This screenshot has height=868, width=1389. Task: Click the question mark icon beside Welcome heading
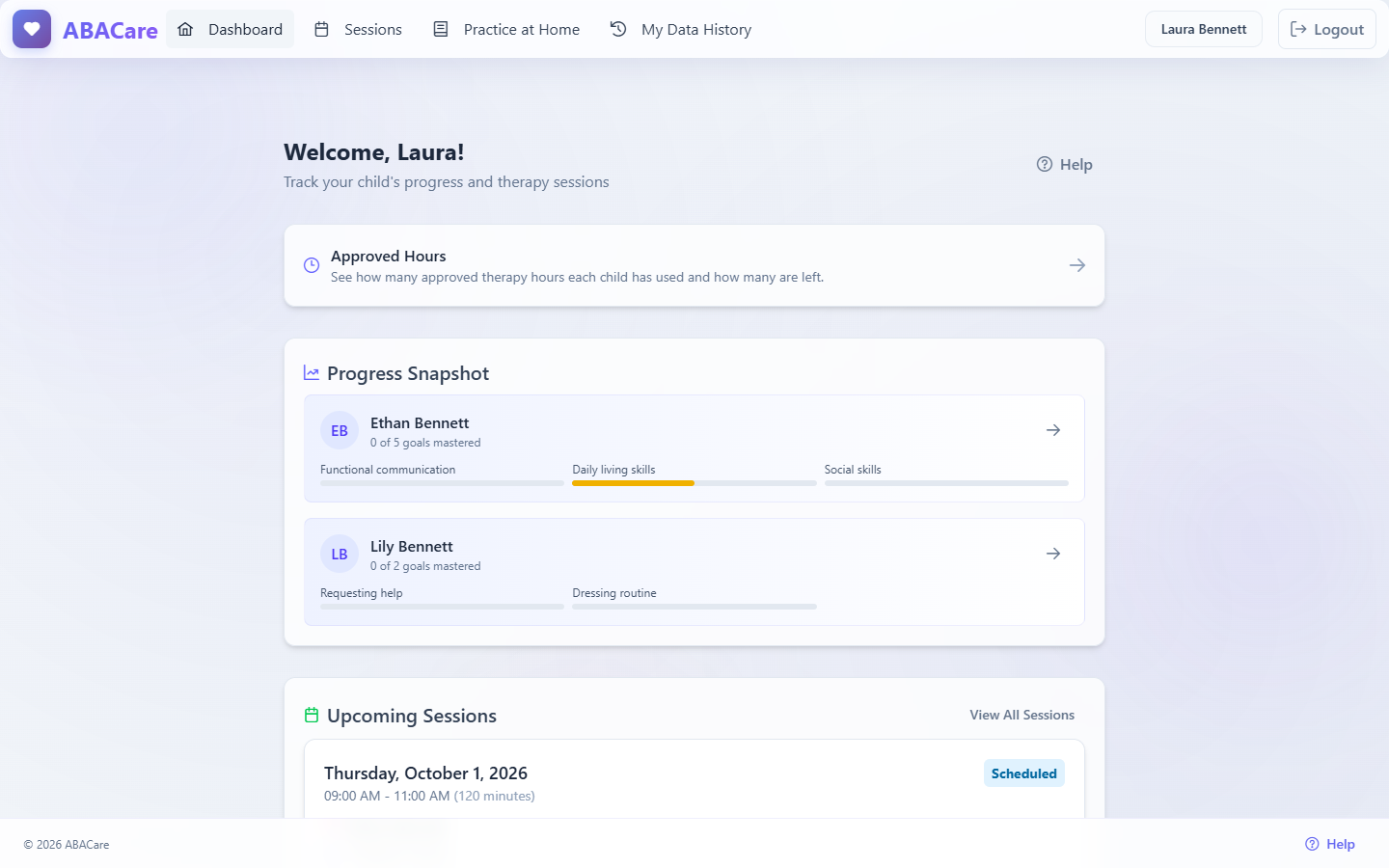pos(1045,164)
